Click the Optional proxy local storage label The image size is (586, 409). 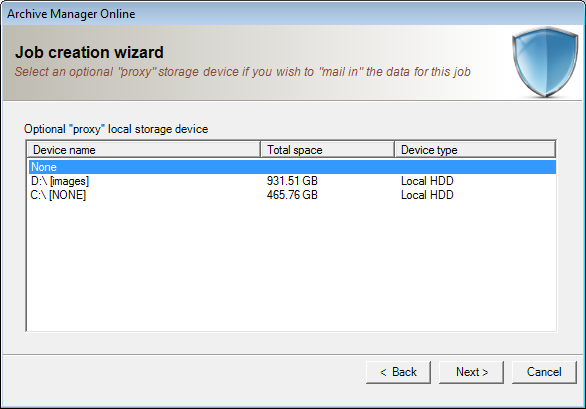click(x=116, y=129)
